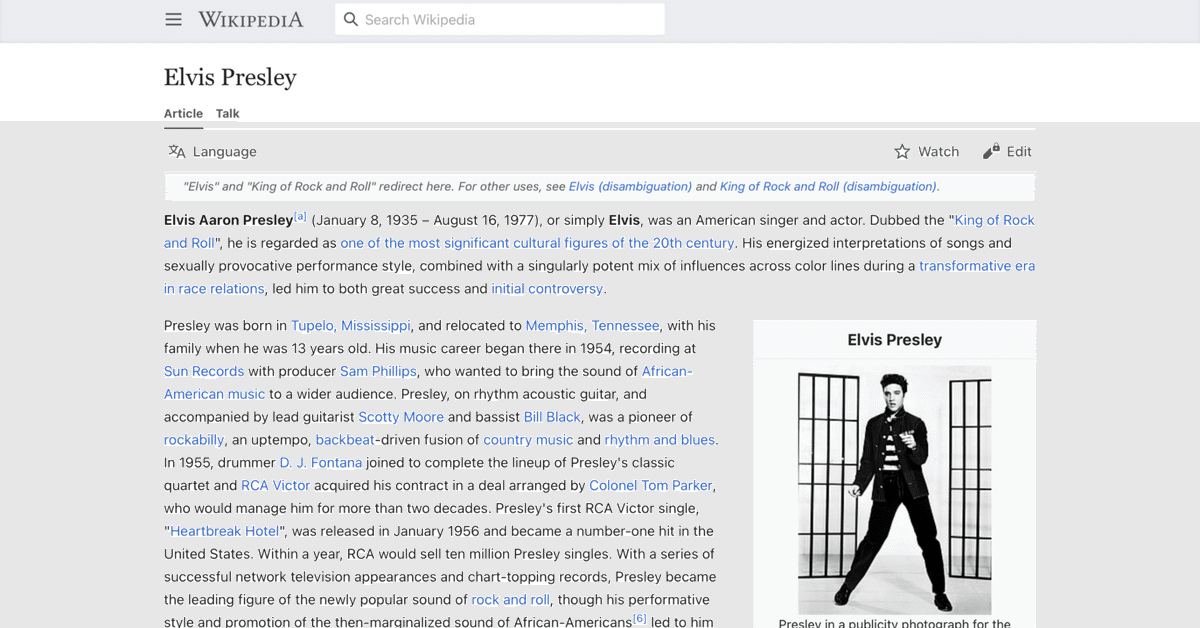Focus the Search Wikipedia field
The height and width of the screenshot is (628, 1200).
500,19
